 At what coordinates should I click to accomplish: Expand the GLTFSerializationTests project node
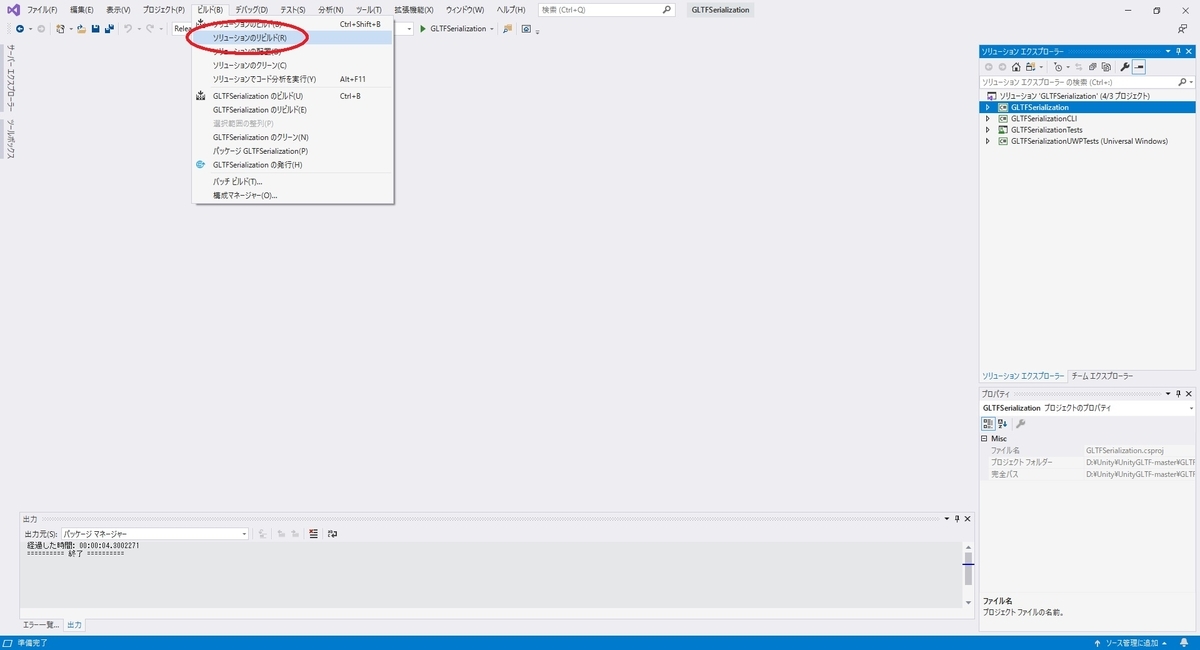[988, 130]
